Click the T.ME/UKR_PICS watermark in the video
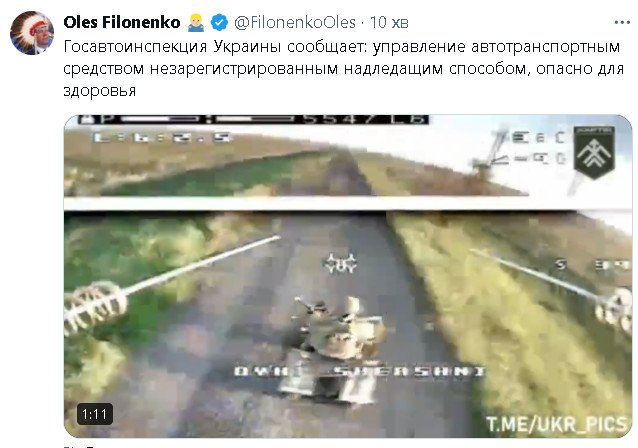This screenshot has width=638, height=448. point(556,424)
